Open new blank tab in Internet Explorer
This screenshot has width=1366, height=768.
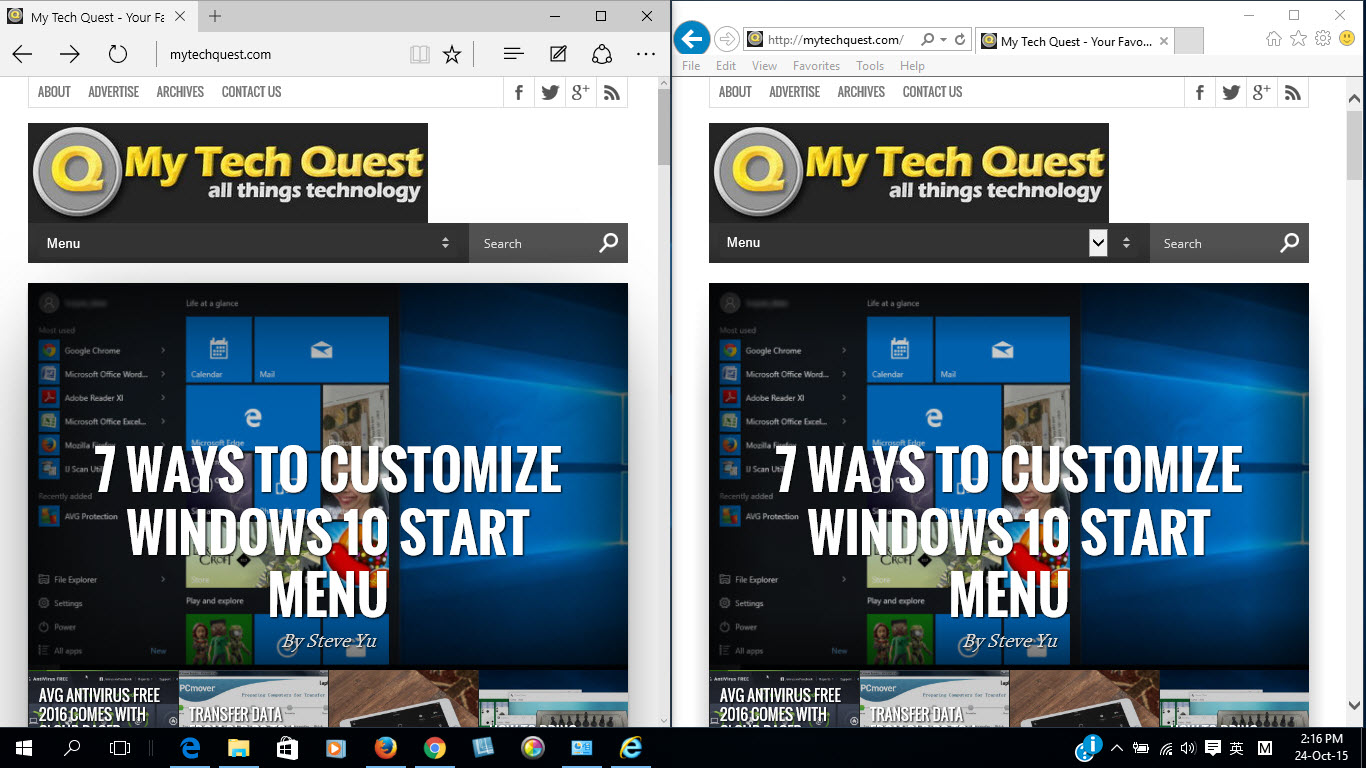pos(1188,41)
